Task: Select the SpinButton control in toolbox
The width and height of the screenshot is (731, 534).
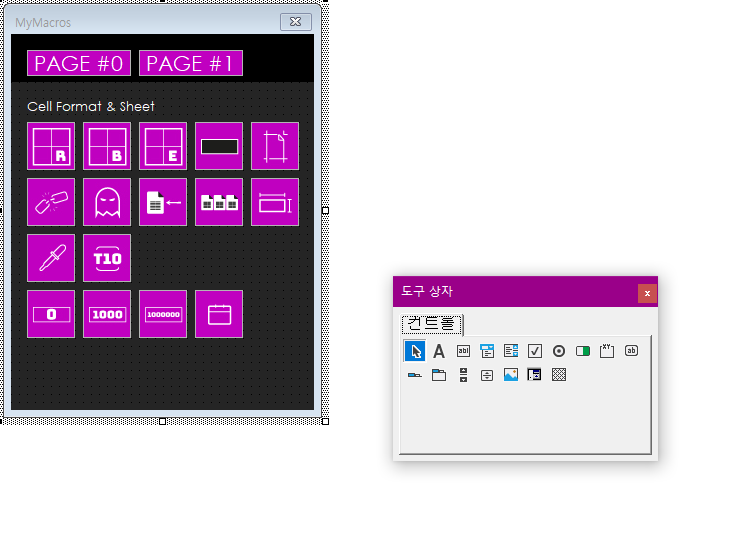Action: click(x=487, y=375)
